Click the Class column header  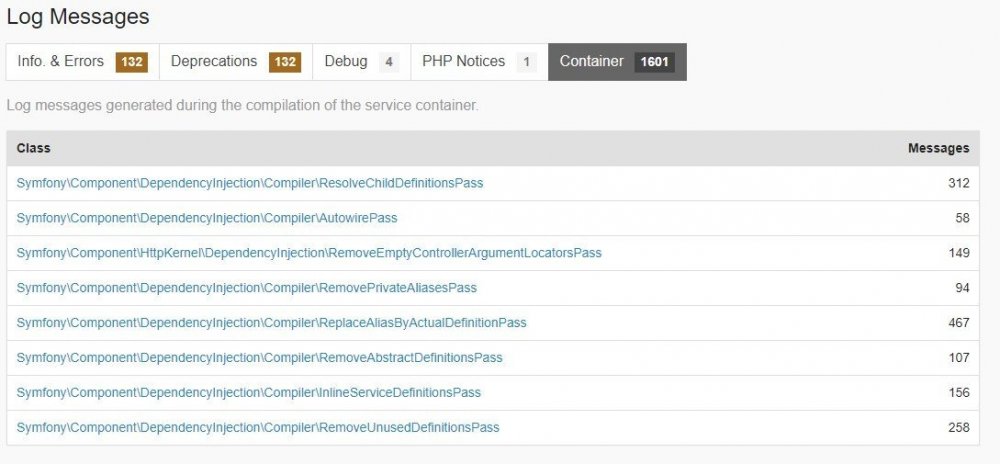34,148
